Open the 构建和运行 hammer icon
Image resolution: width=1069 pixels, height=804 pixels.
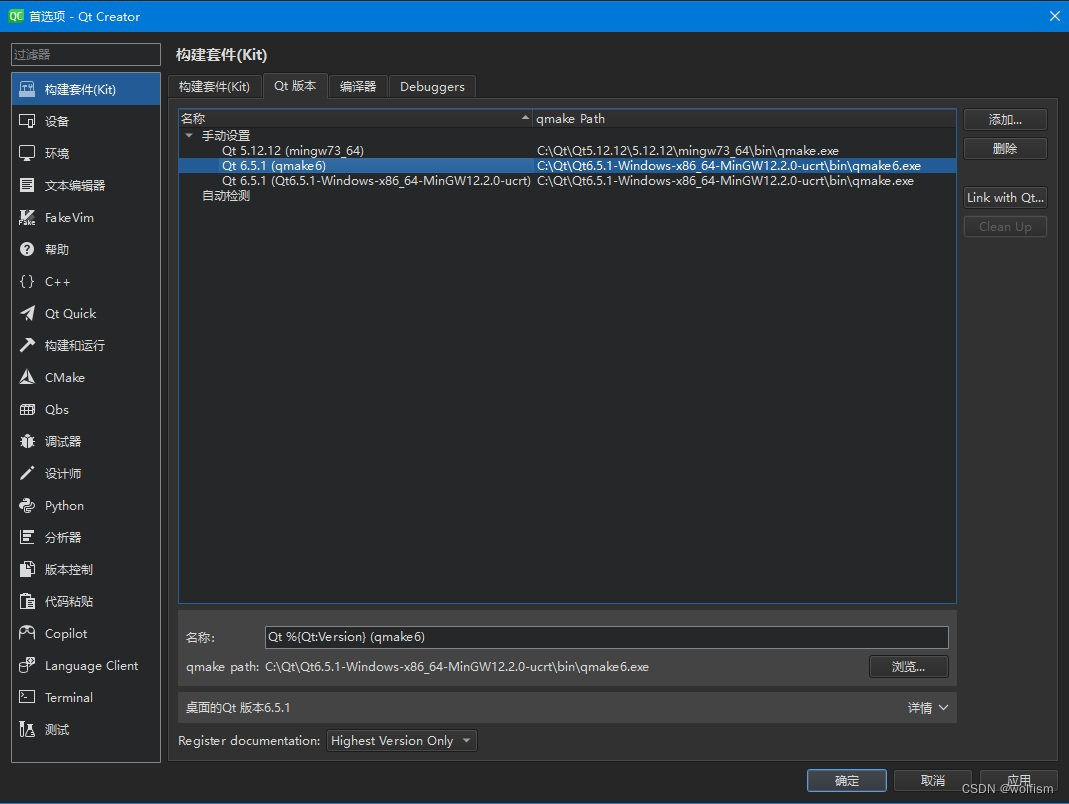pyautogui.click(x=27, y=346)
